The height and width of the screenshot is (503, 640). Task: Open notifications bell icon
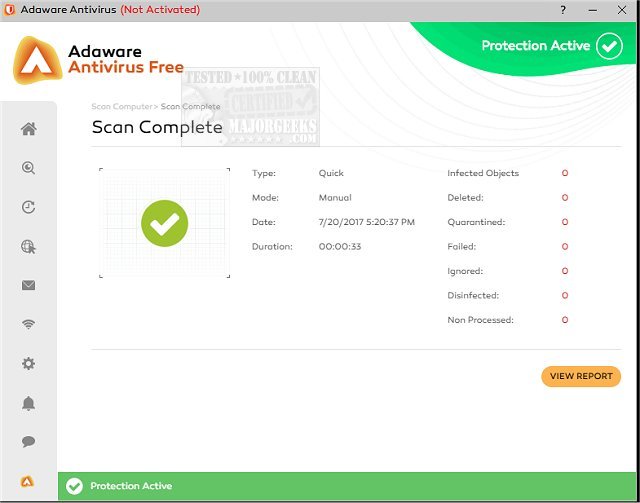point(29,403)
